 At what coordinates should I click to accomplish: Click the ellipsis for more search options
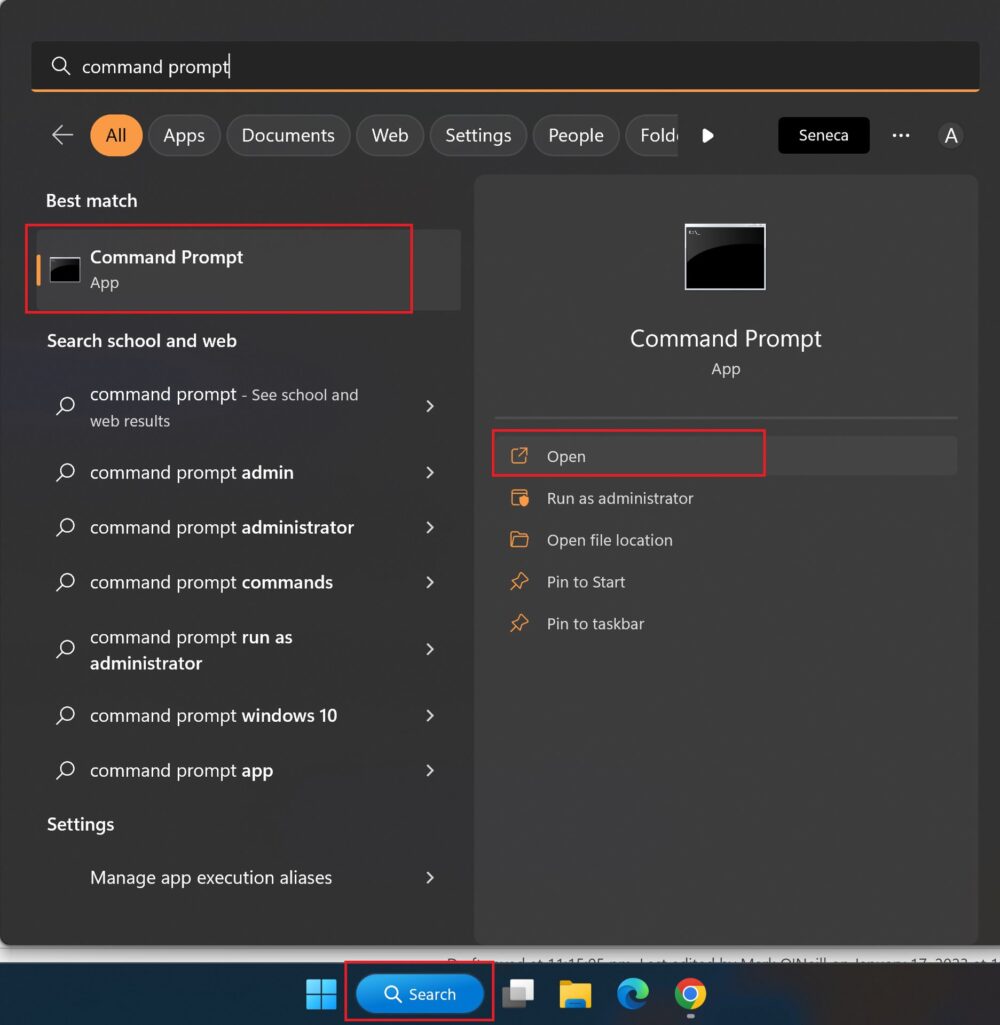pos(901,135)
